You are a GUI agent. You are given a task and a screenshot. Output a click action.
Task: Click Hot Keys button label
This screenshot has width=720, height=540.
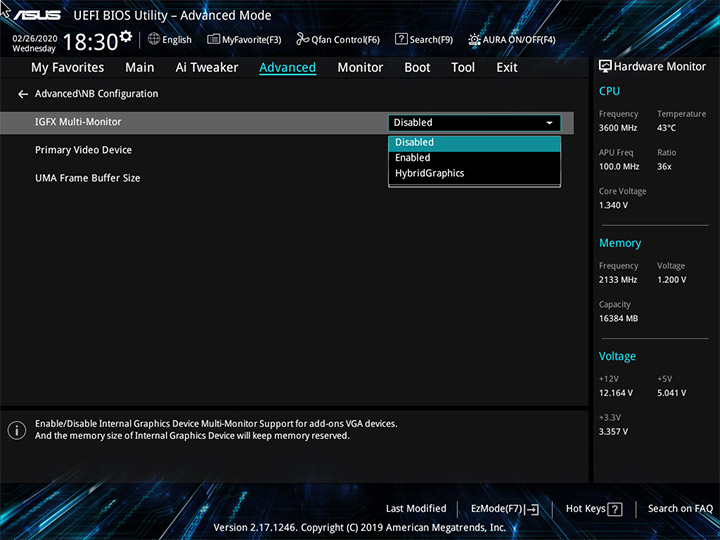585,509
